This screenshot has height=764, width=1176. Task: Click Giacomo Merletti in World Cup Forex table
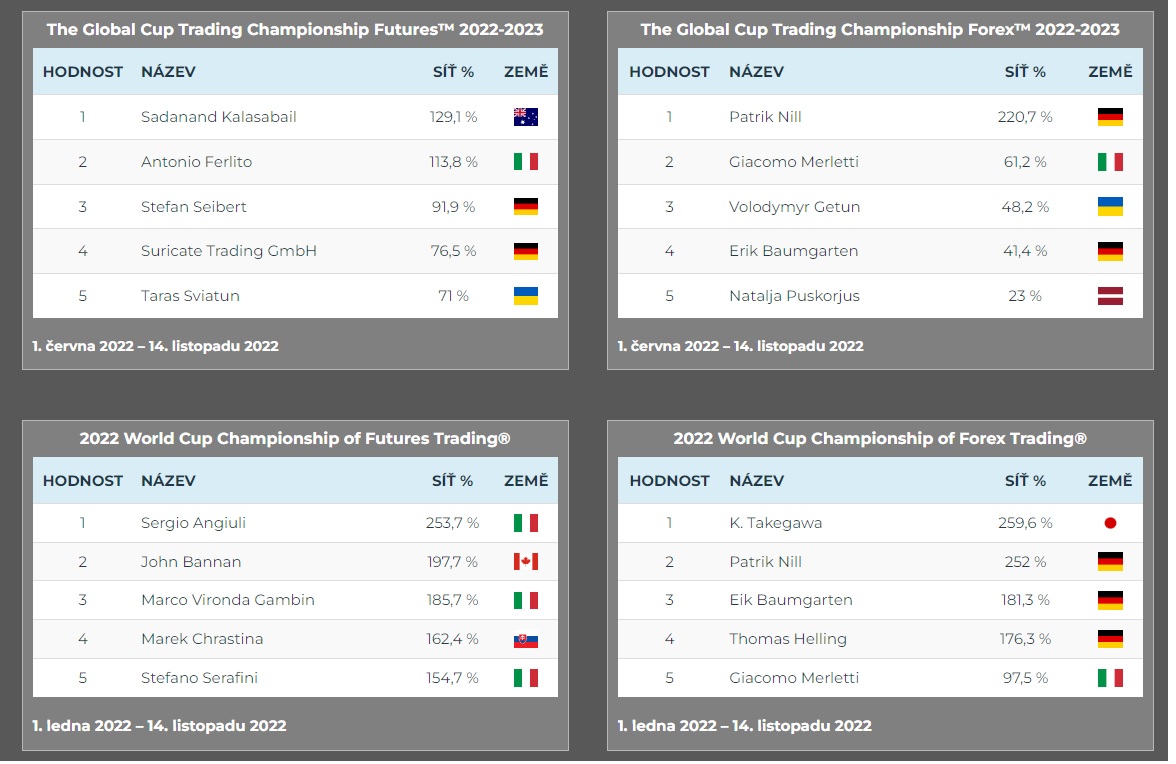(794, 678)
